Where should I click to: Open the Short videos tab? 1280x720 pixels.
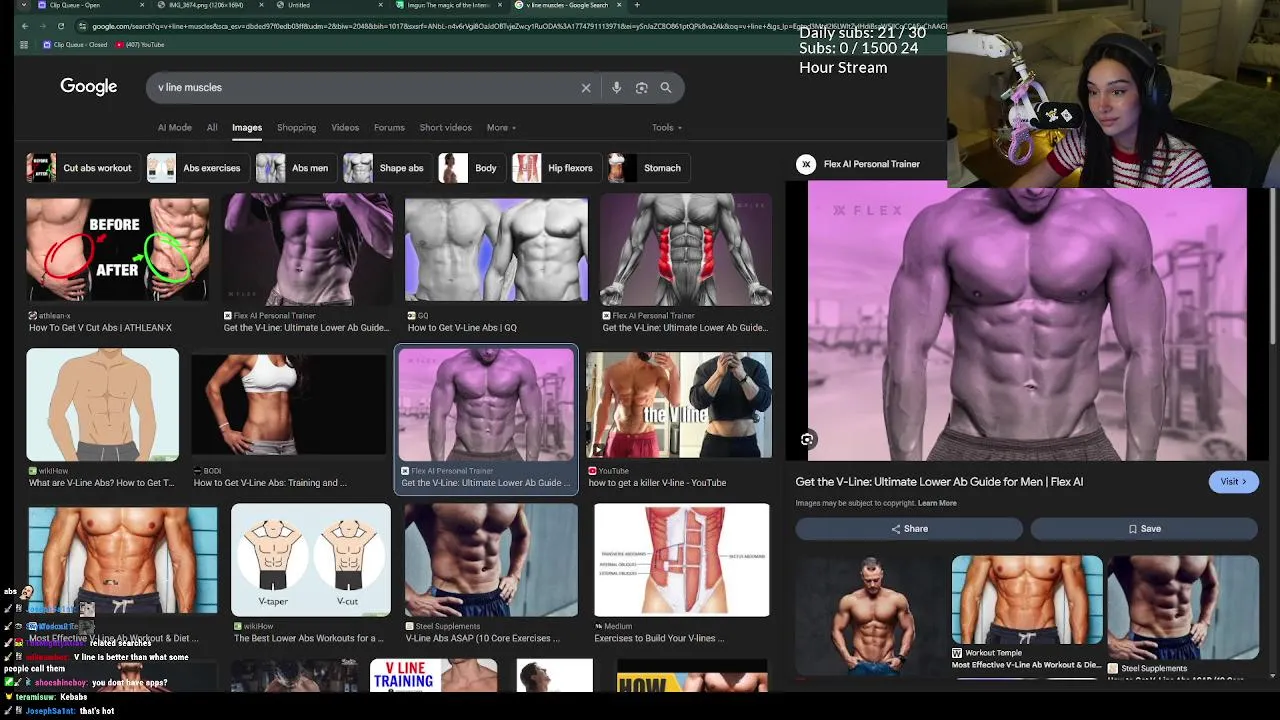click(x=445, y=128)
